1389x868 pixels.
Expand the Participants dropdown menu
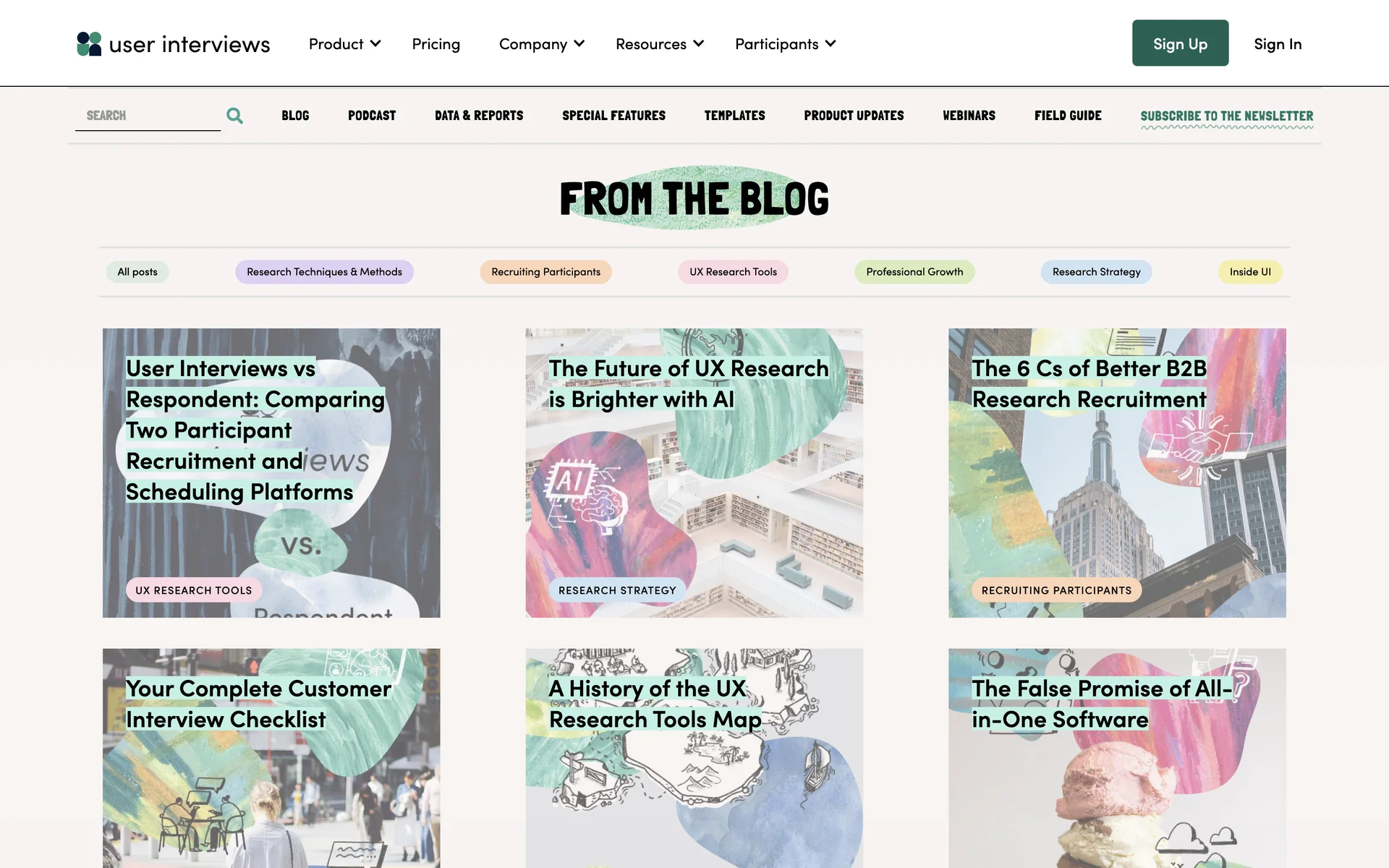point(786,44)
